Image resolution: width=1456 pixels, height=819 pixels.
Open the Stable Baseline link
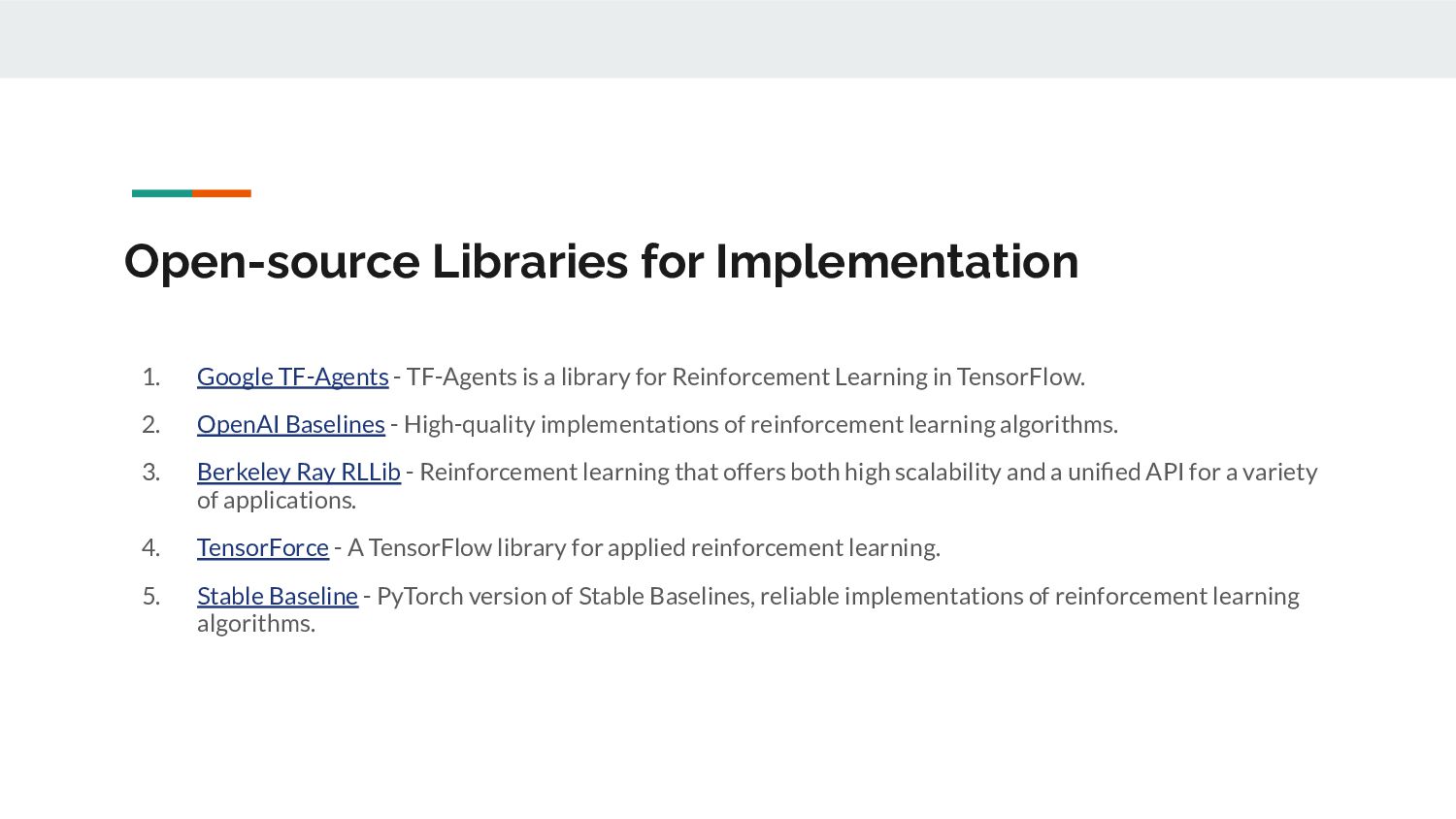tap(278, 596)
